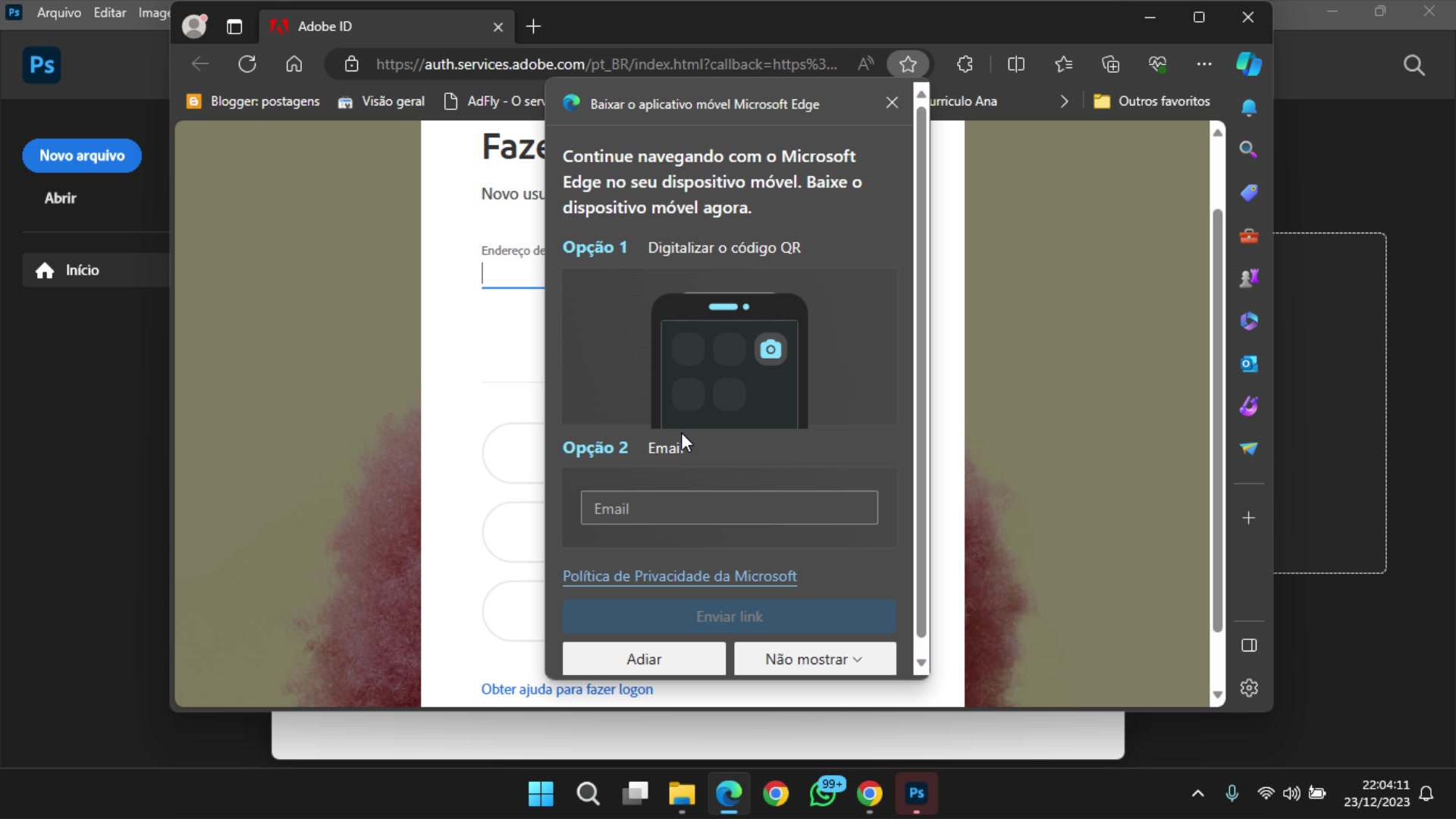Click the sidebar notifications bell

(1249, 108)
